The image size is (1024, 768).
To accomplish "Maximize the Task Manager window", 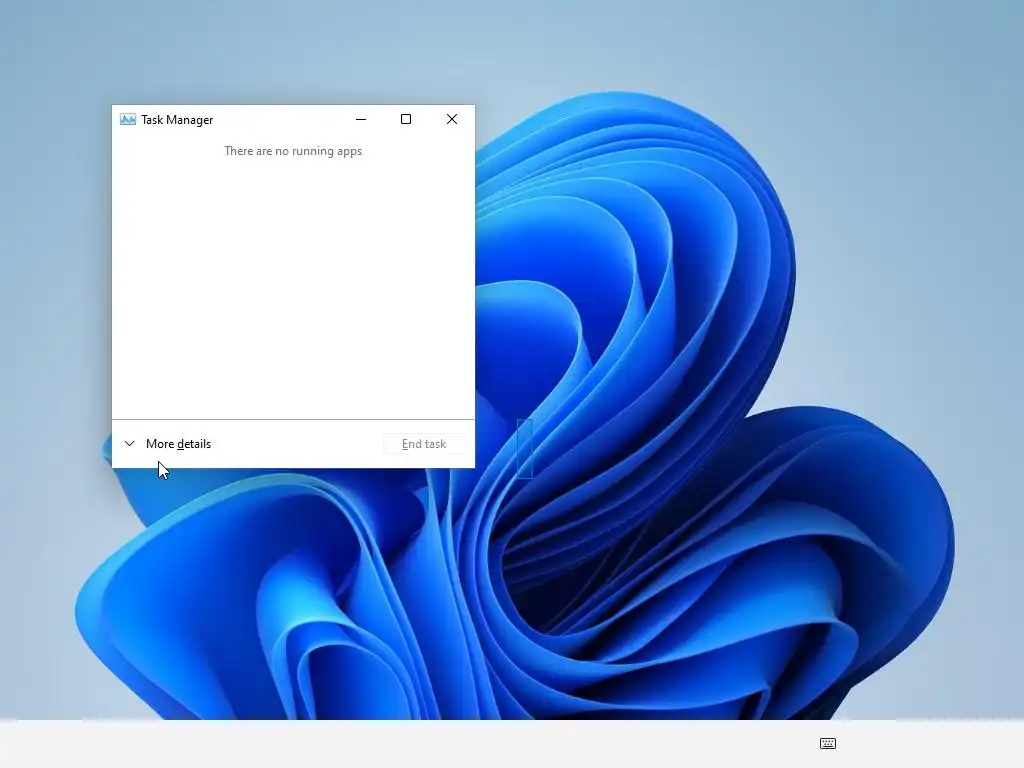I will click(406, 119).
